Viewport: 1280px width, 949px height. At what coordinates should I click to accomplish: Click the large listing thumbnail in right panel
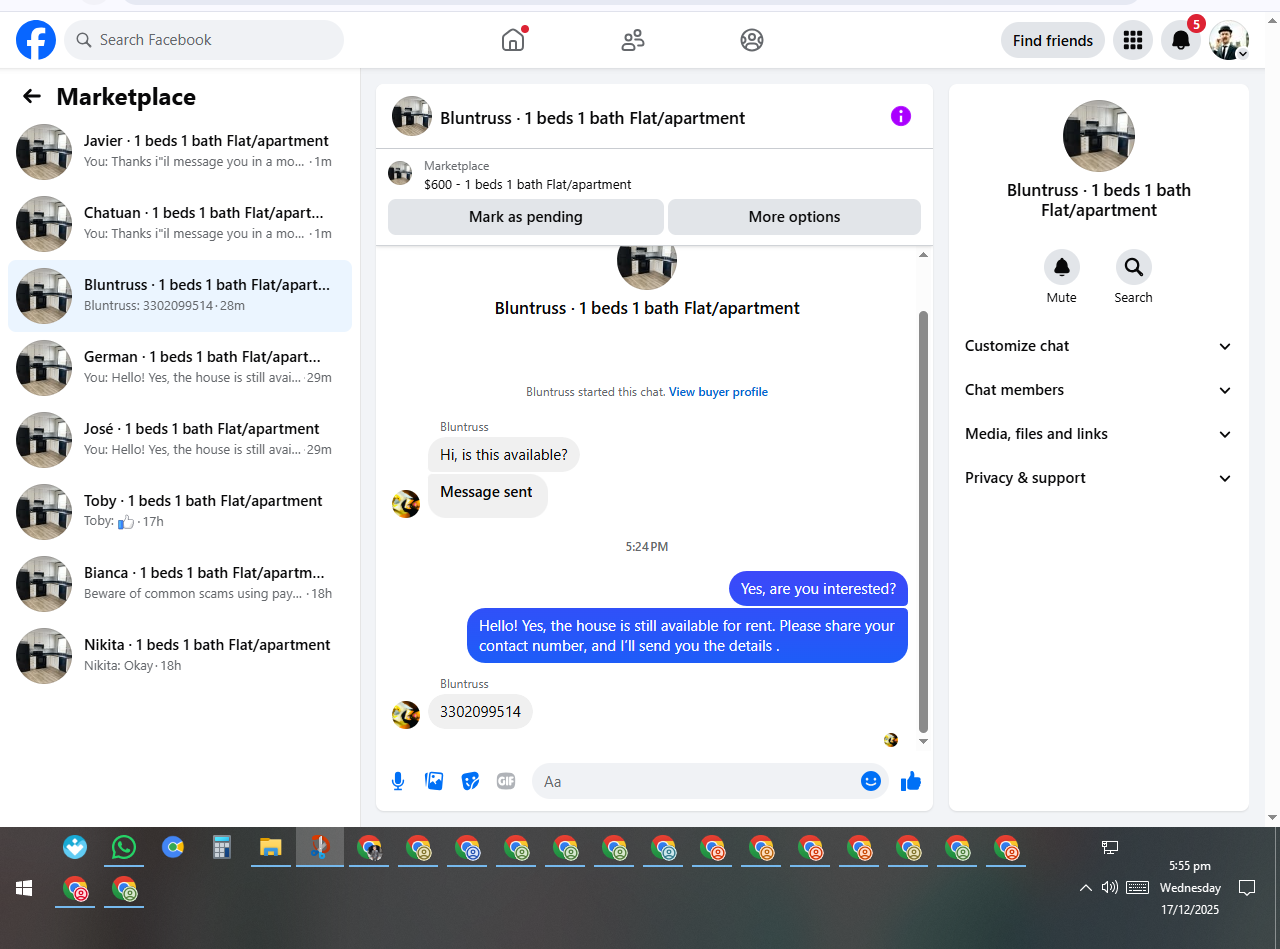coord(1099,136)
